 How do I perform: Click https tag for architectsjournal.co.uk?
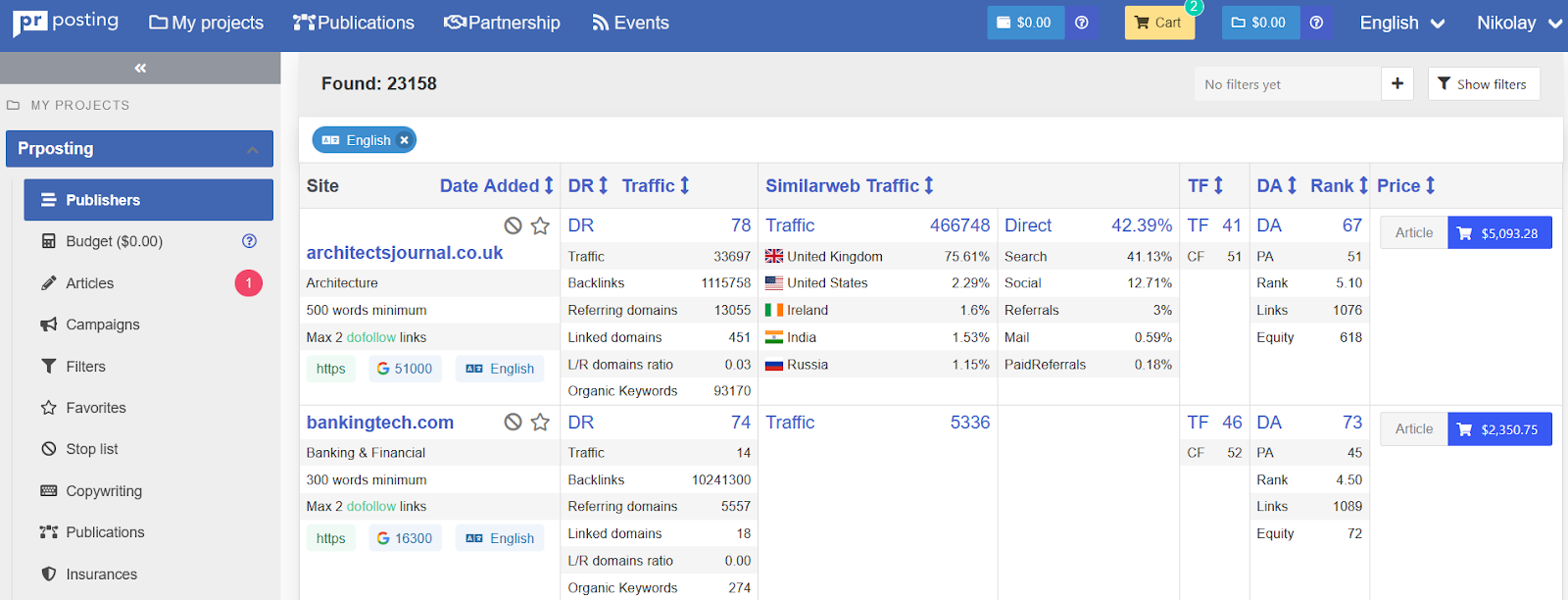[x=330, y=369]
